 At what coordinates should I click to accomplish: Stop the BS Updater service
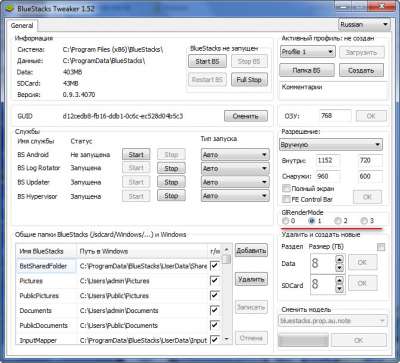(171, 182)
